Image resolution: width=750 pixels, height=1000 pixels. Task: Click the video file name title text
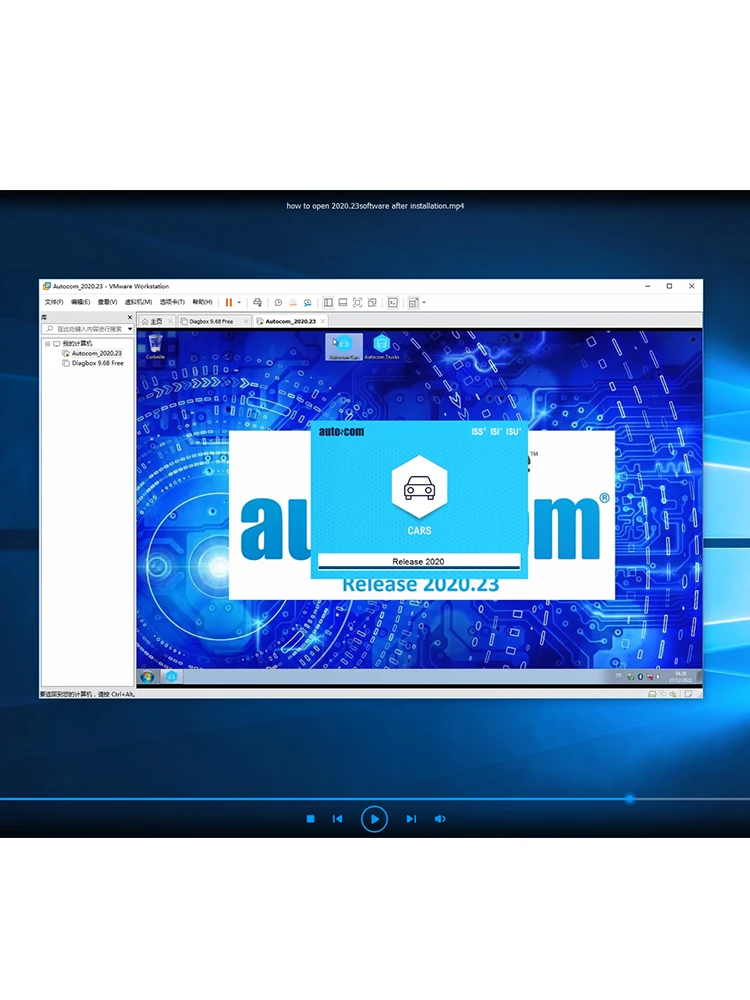(x=375, y=206)
